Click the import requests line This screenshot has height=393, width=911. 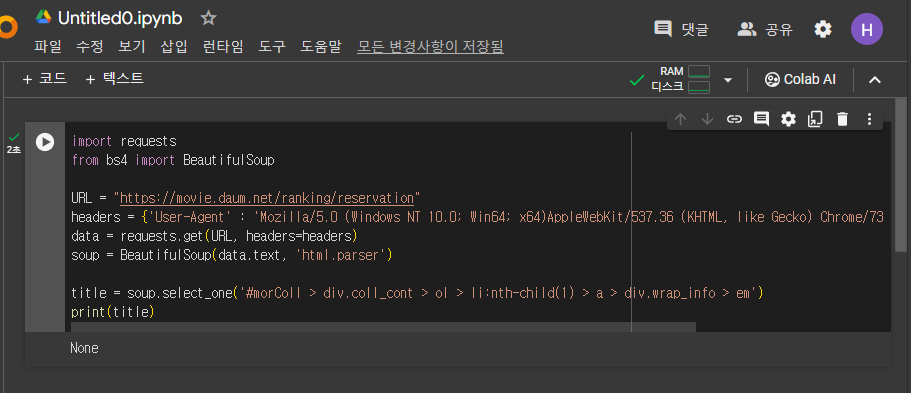[124, 141]
